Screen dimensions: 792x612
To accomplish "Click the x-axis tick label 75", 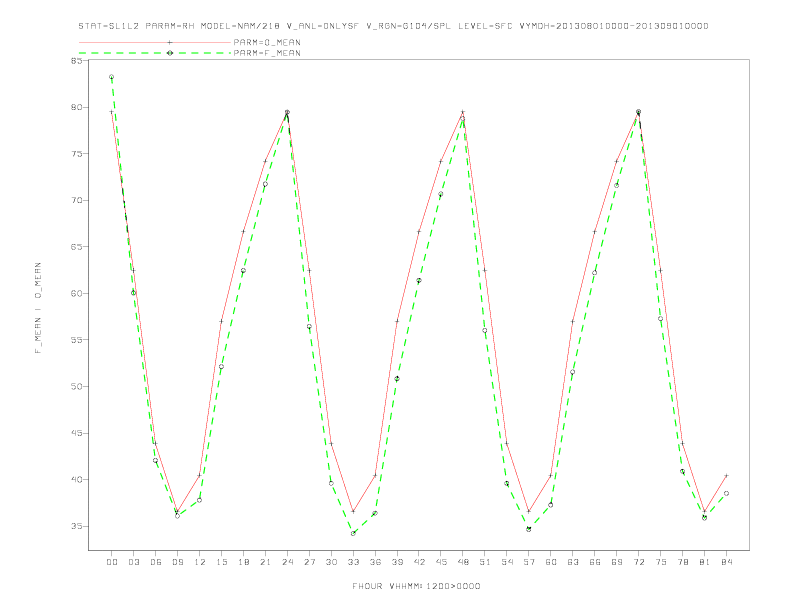I will point(660,562).
